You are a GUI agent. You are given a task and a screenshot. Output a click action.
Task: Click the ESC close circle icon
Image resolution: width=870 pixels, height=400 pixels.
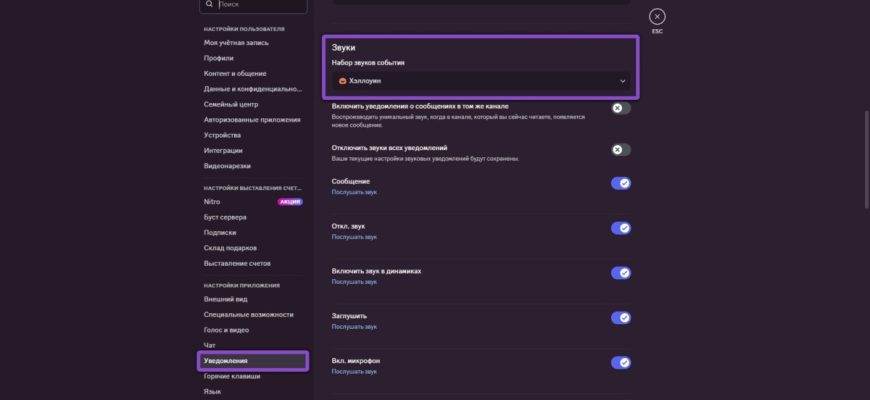[657, 17]
